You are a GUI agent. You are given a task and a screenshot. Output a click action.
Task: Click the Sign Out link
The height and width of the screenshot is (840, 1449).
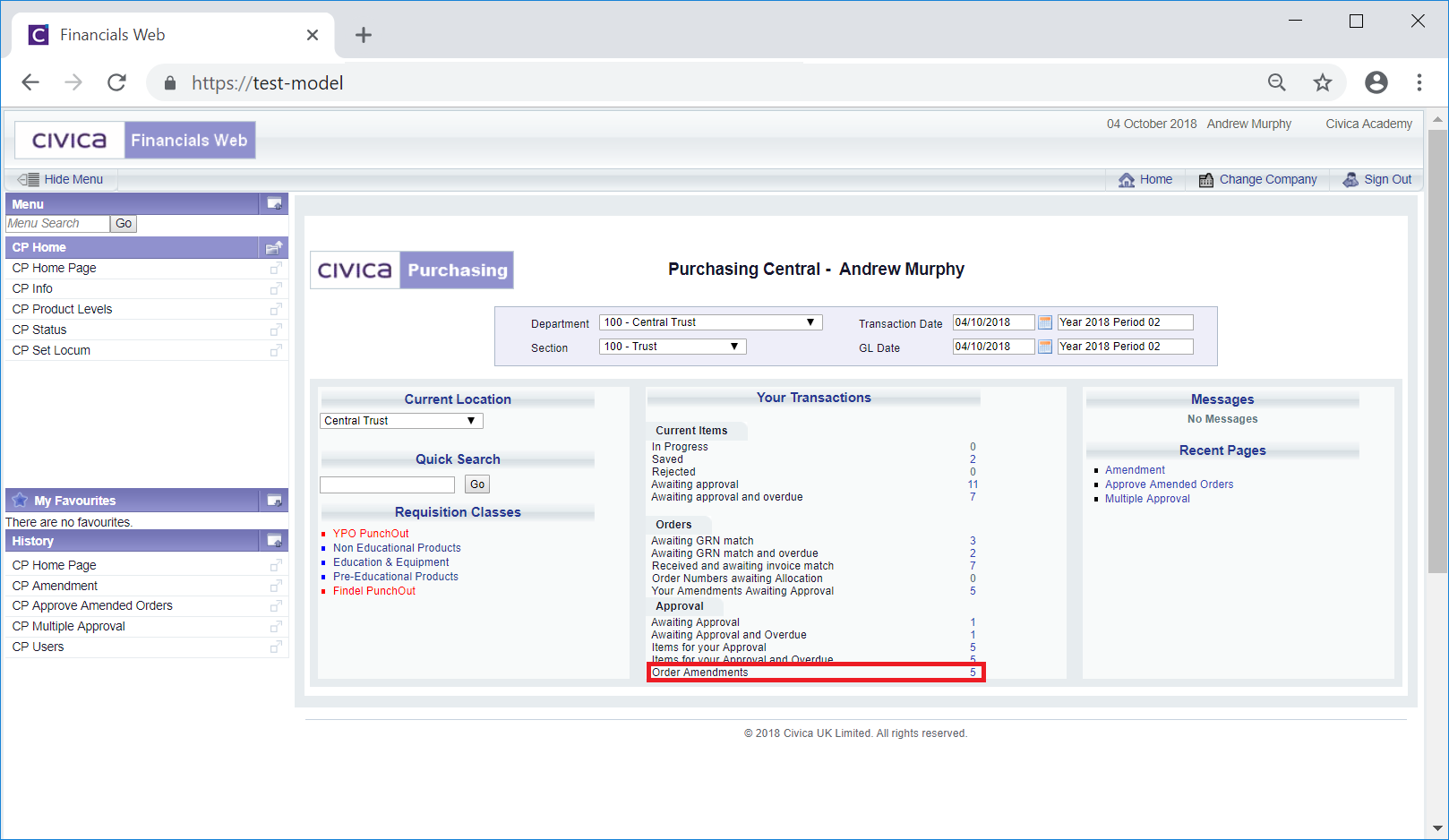tap(1387, 180)
